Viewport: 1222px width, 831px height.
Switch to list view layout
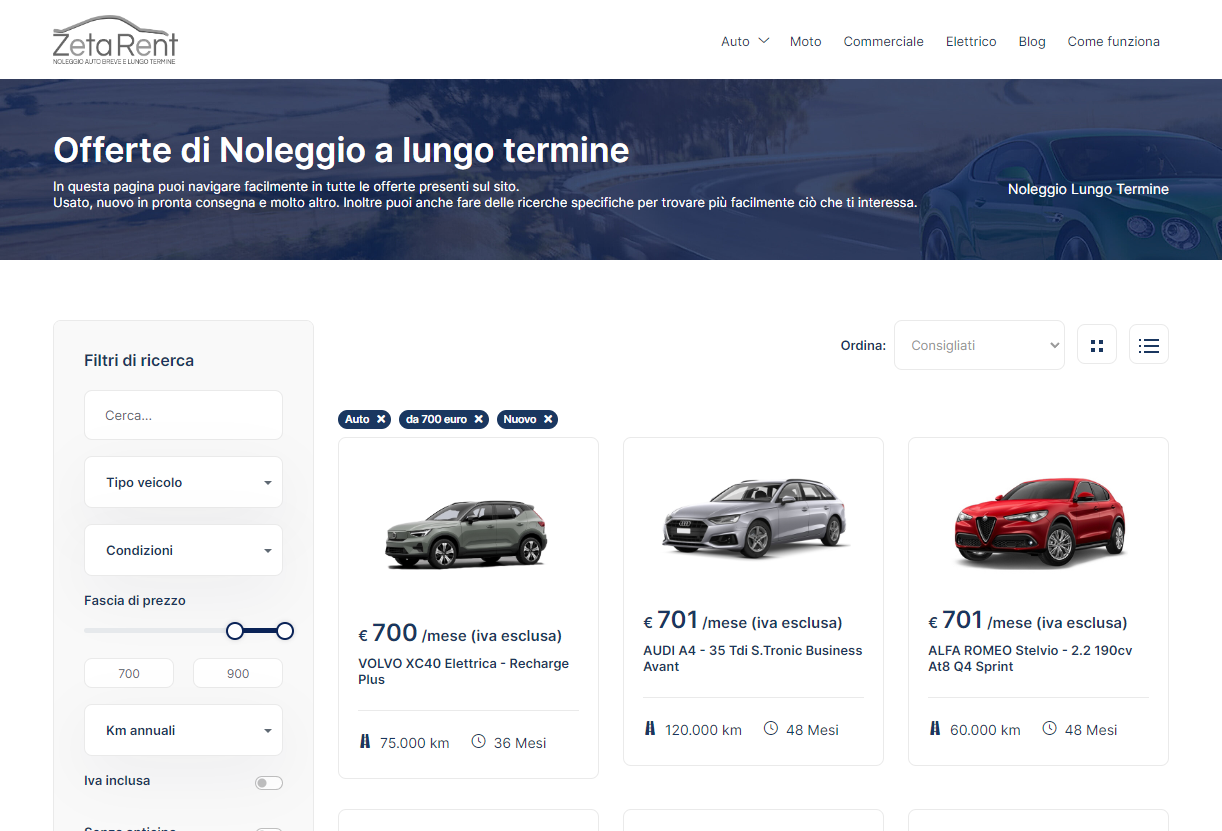point(1149,345)
